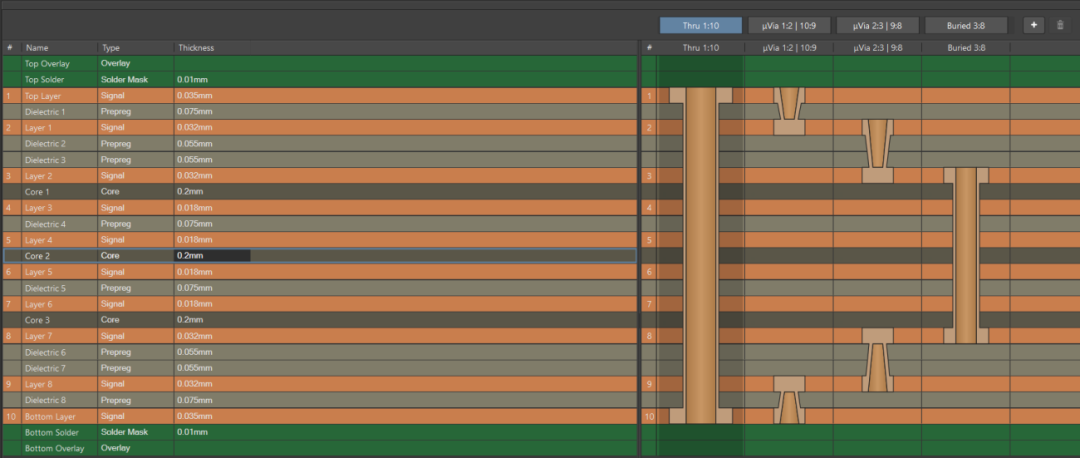The height and width of the screenshot is (458, 1080).
Task: Select the Thru 1:10 via button
Action: point(700,25)
